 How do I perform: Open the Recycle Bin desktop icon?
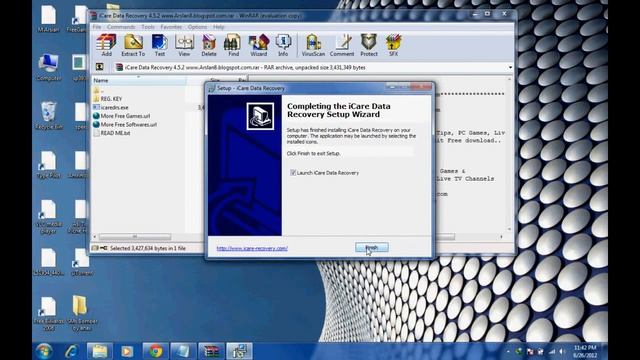tap(49, 116)
